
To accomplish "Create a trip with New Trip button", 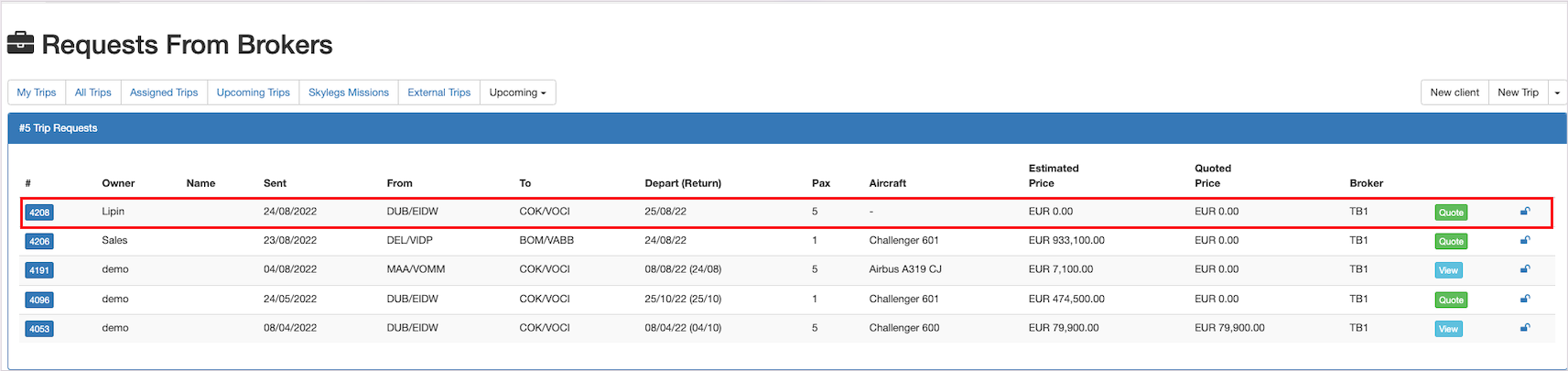I will click(x=1518, y=93).
